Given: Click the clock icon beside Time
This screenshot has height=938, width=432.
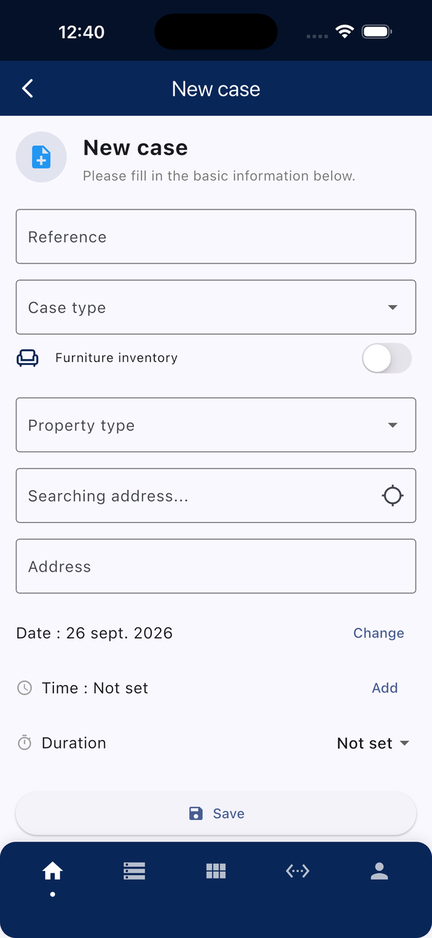Looking at the screenshot, I should [x=25, y=688].
